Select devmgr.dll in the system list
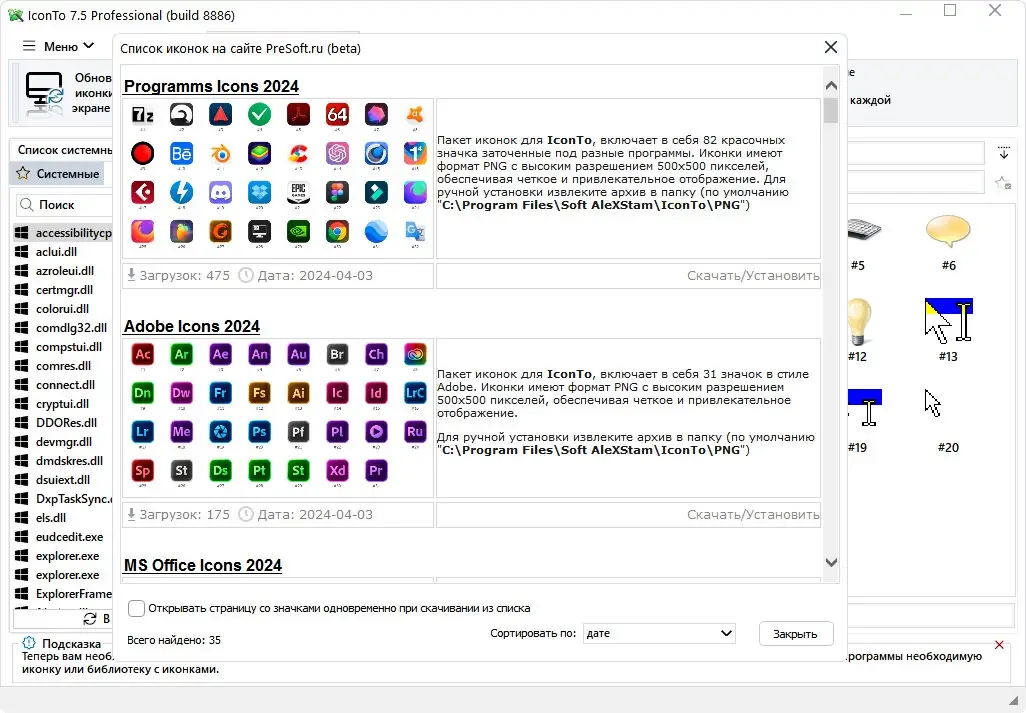This screenshot has width=1026, height=713. 63,442
